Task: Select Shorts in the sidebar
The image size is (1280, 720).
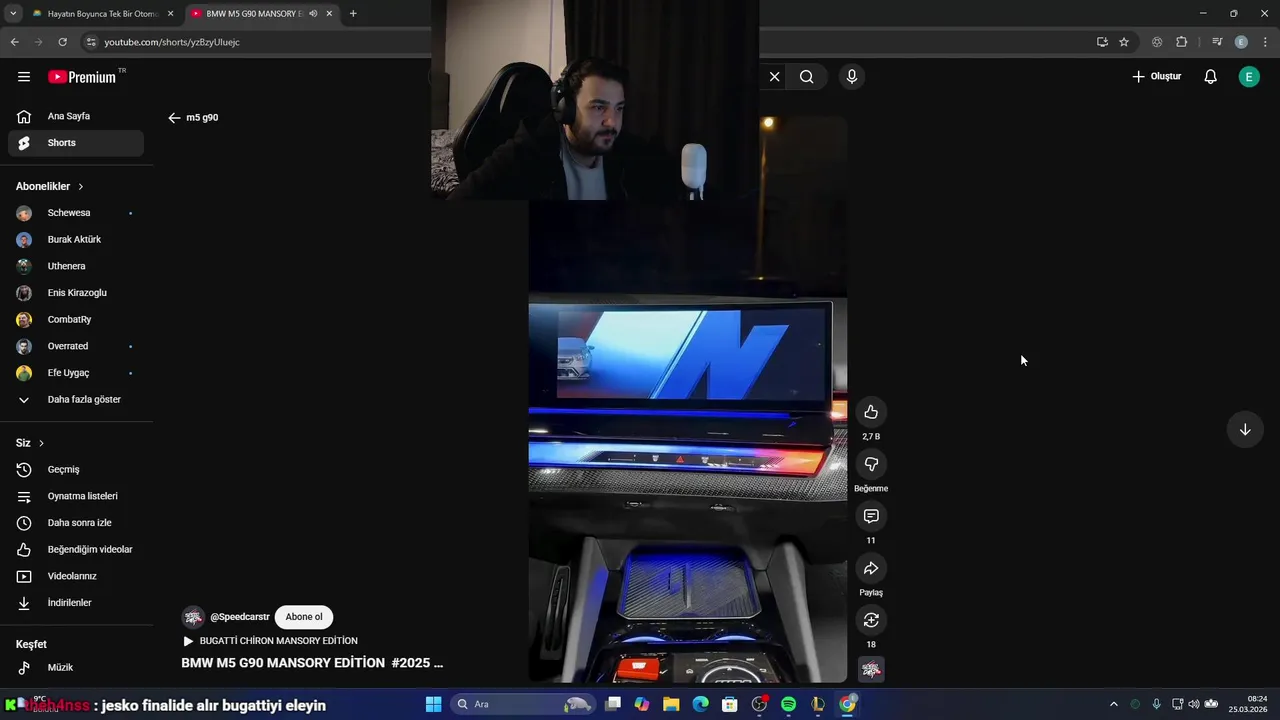Action: pyautogui.click(x=76, y=143)
